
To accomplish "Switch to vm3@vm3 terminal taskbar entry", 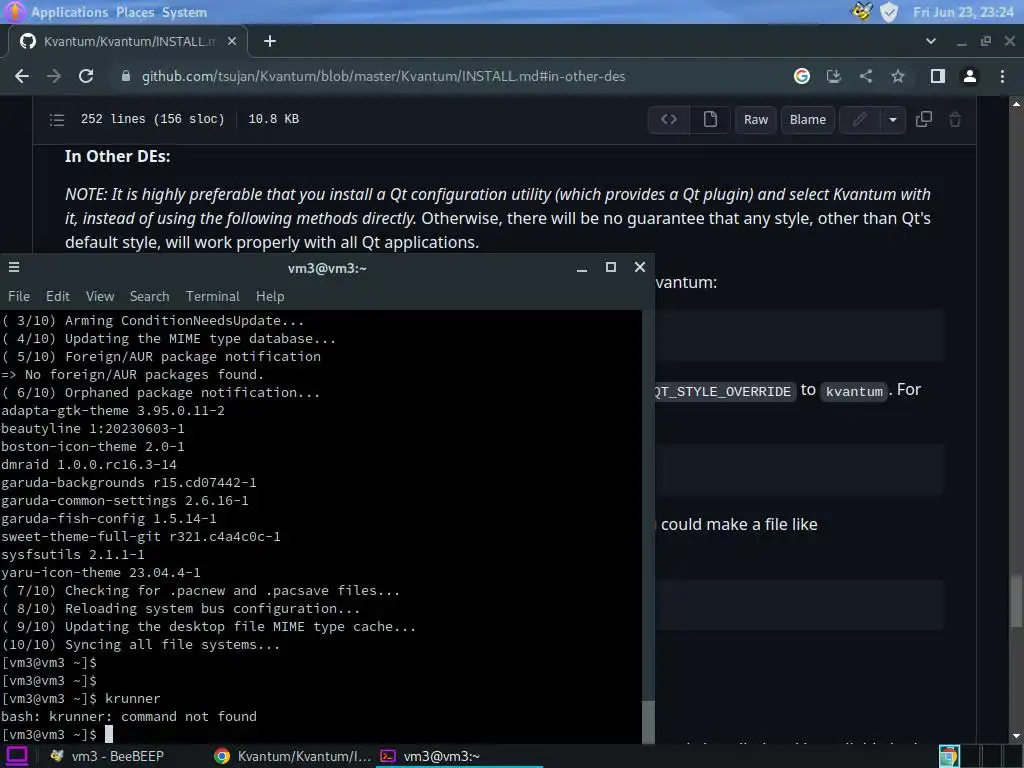I will (460, 756).
